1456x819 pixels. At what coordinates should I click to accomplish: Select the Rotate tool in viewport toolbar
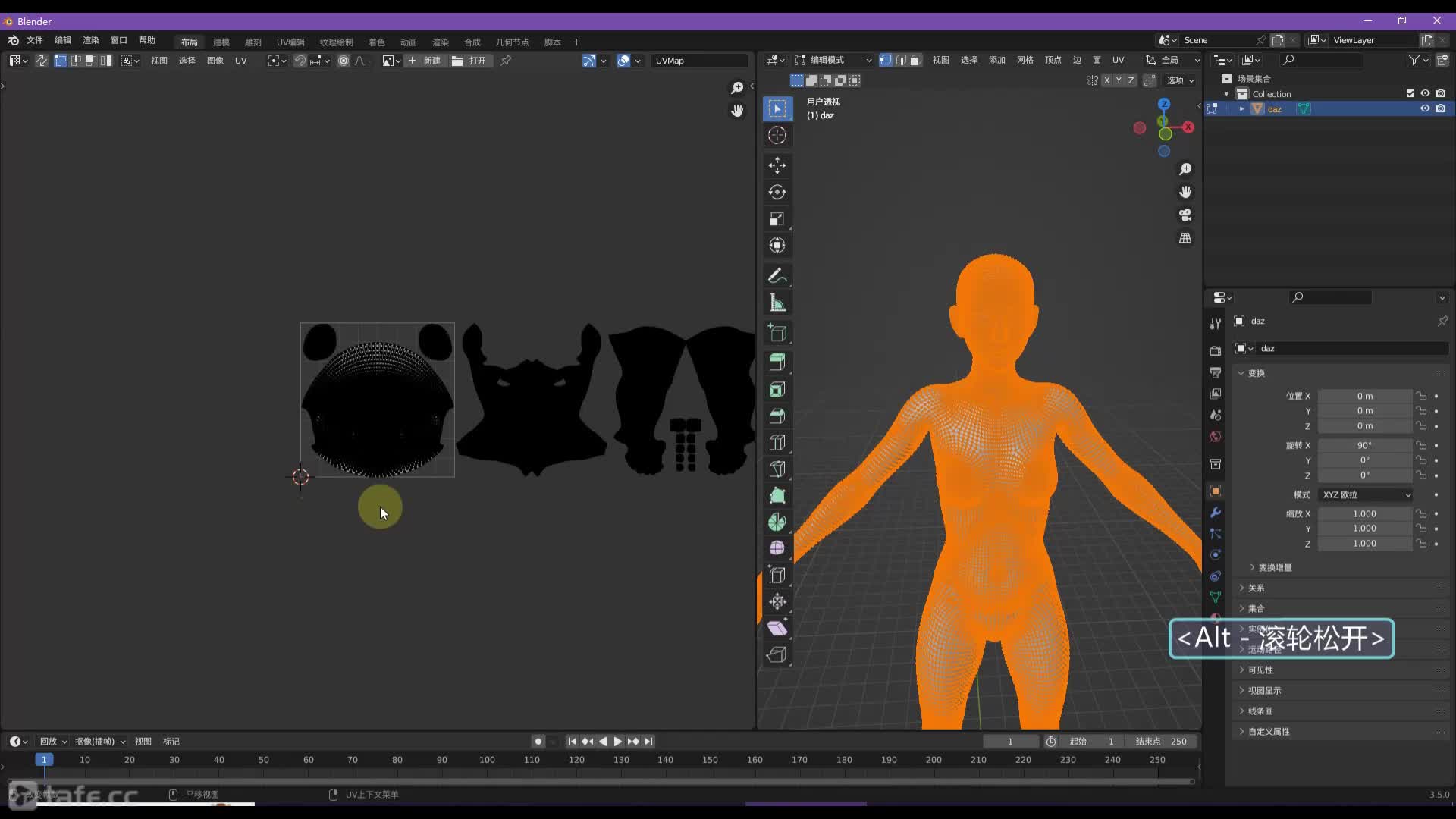(x=777, y=192)
